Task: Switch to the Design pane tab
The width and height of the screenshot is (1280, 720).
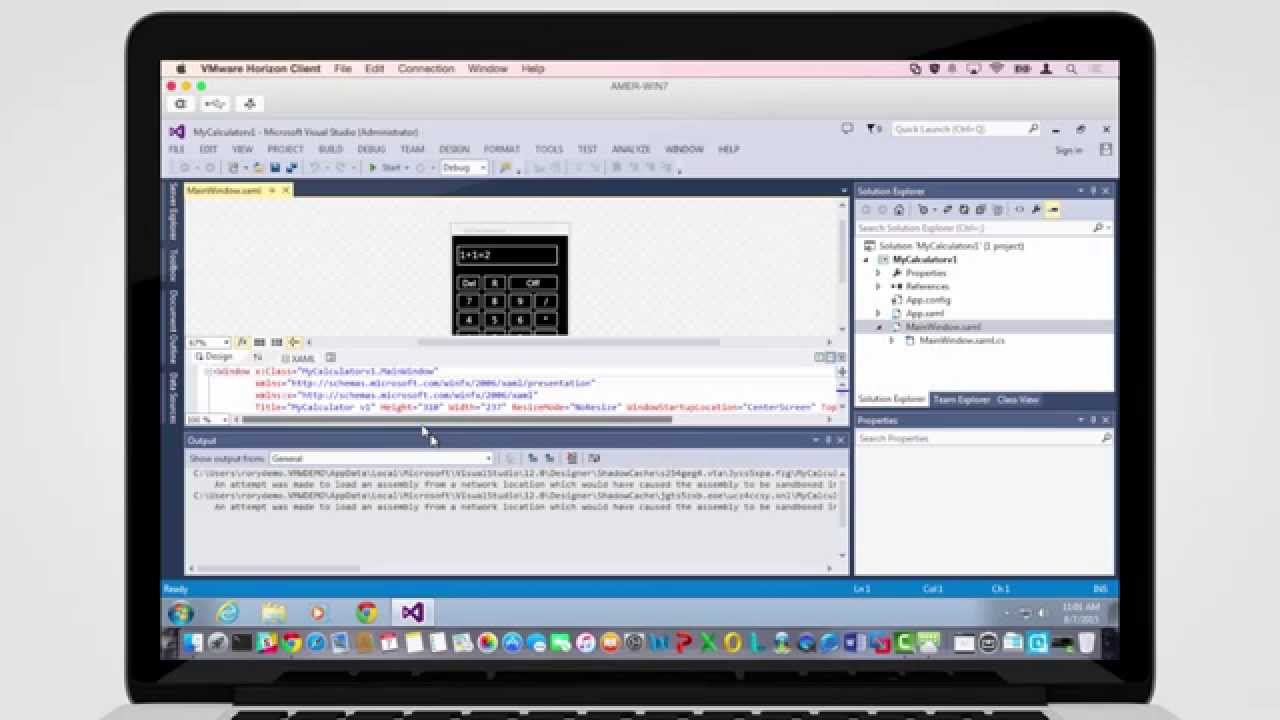Action: 214,357
